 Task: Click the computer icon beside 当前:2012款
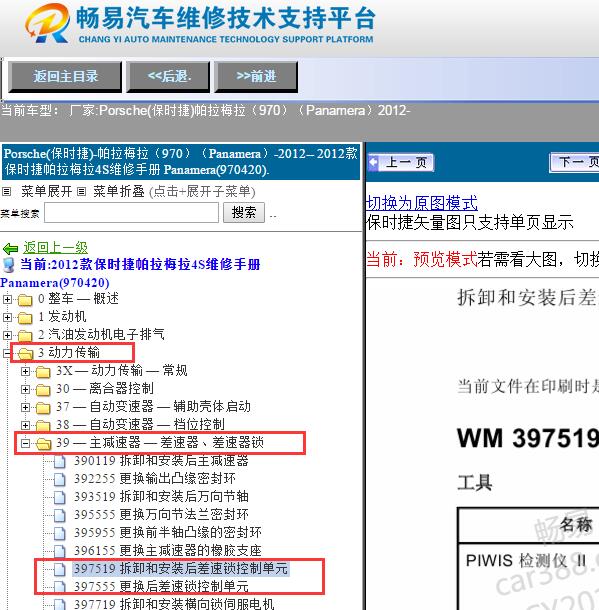[8, 265]
